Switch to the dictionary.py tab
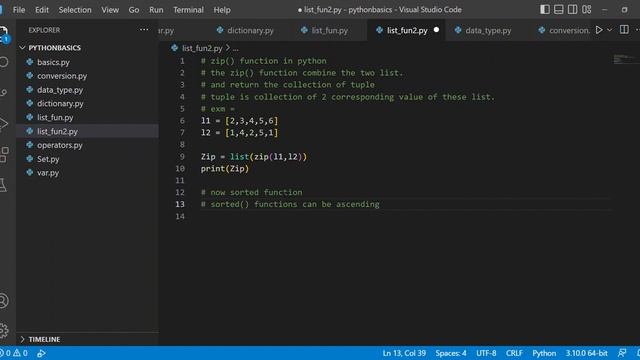This screenshot has width=640, height=360. pyautogui.click(x=245, y=30)
